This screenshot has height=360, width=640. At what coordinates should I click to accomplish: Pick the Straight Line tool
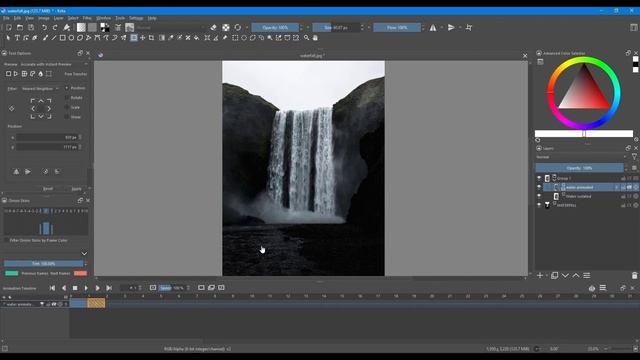coord(53,38)
